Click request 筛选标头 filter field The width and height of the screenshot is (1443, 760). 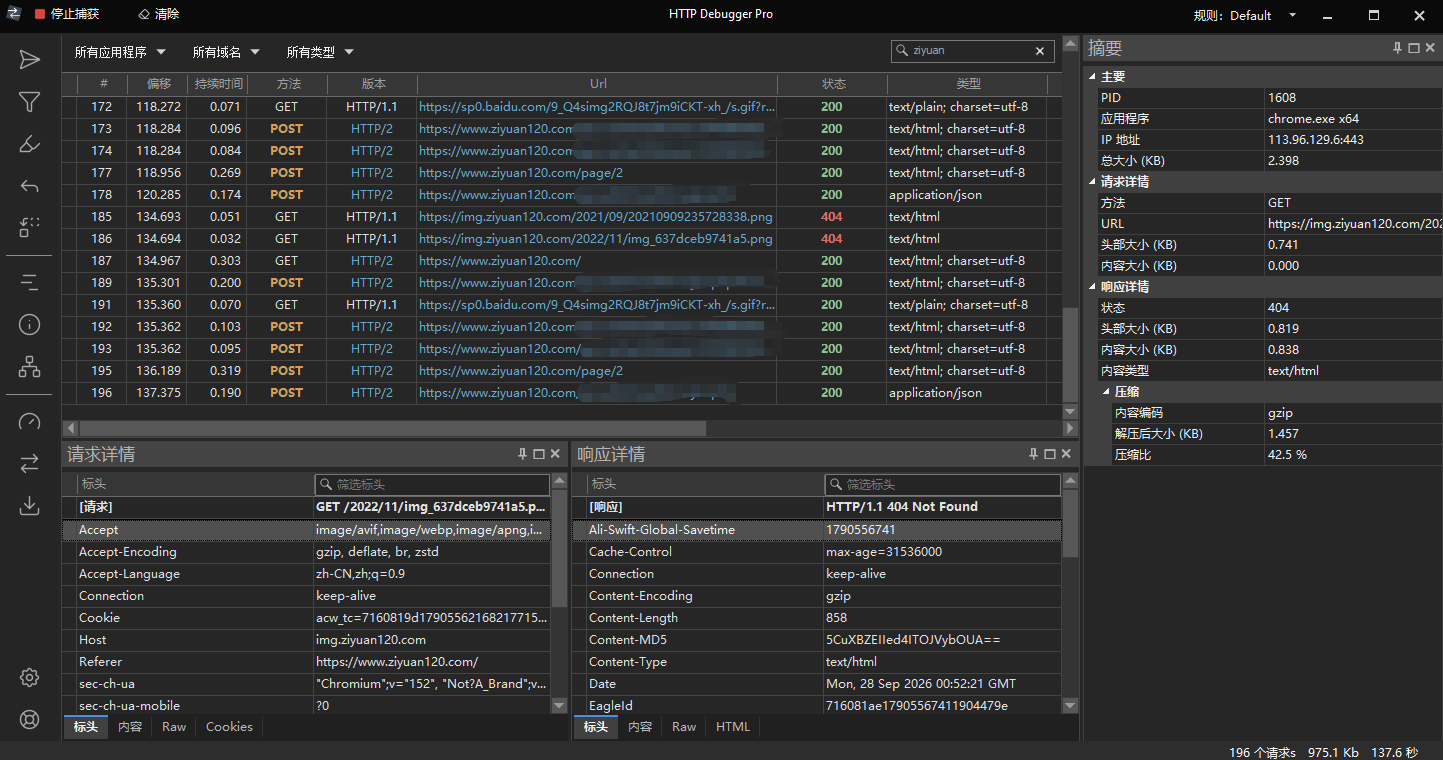coord(432,484)
